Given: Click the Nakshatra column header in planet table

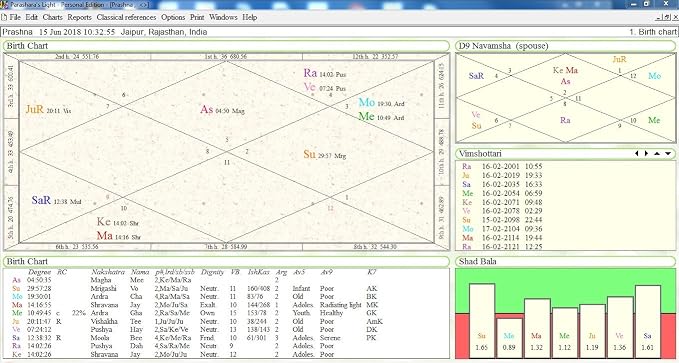Looking at the screenshot, I should (x=107, y=272).
